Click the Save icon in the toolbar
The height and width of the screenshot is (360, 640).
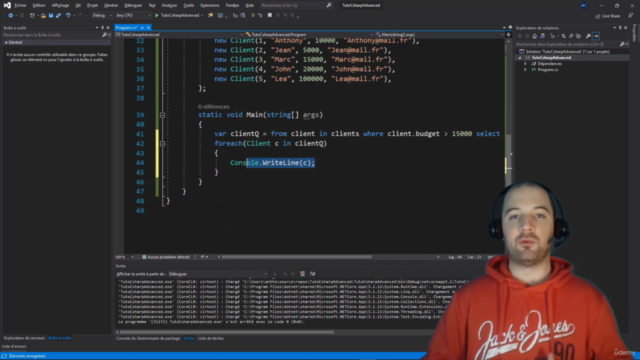51,16
